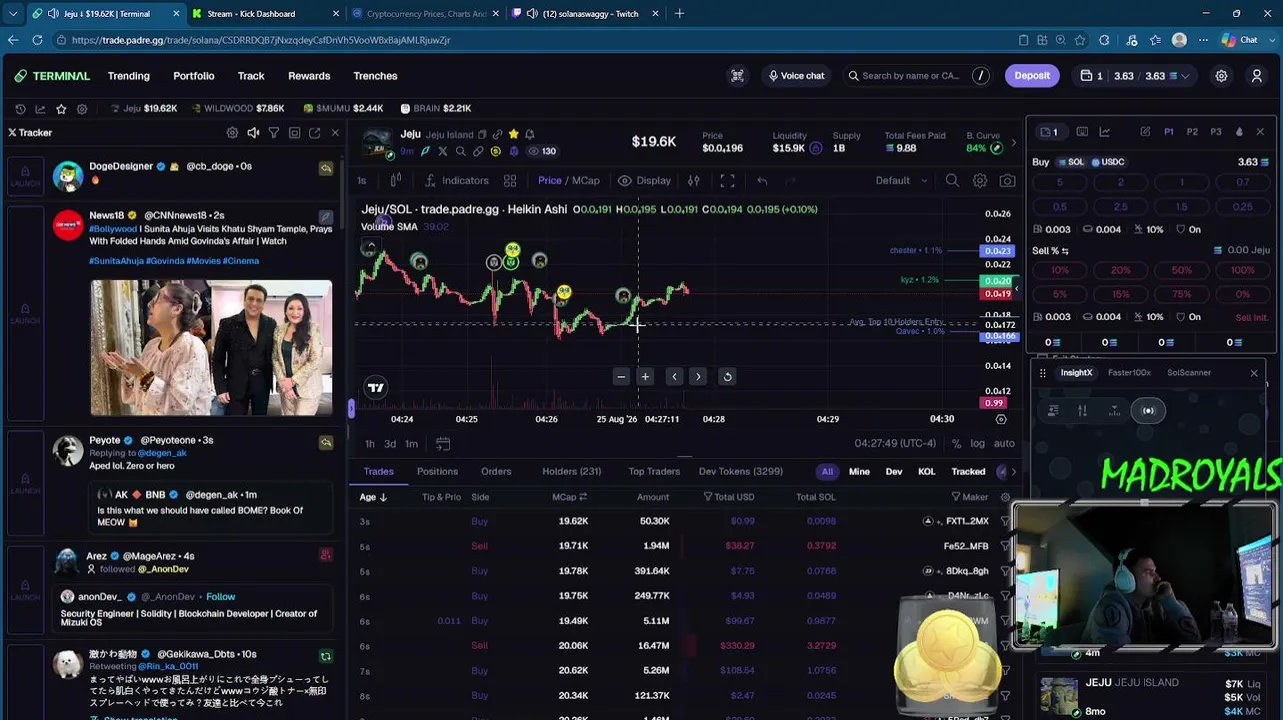The height and width of the screenshot is (720, 1283).
Task: Toggle fullscreen chart mode
Action: click(727, 181)
